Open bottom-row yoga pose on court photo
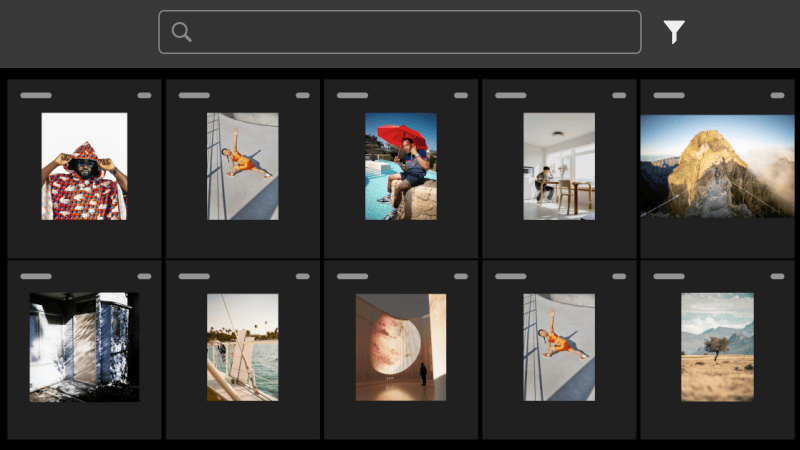Image resolution: width=800 pixels, height=450 pixels. (x=559, y=347)
